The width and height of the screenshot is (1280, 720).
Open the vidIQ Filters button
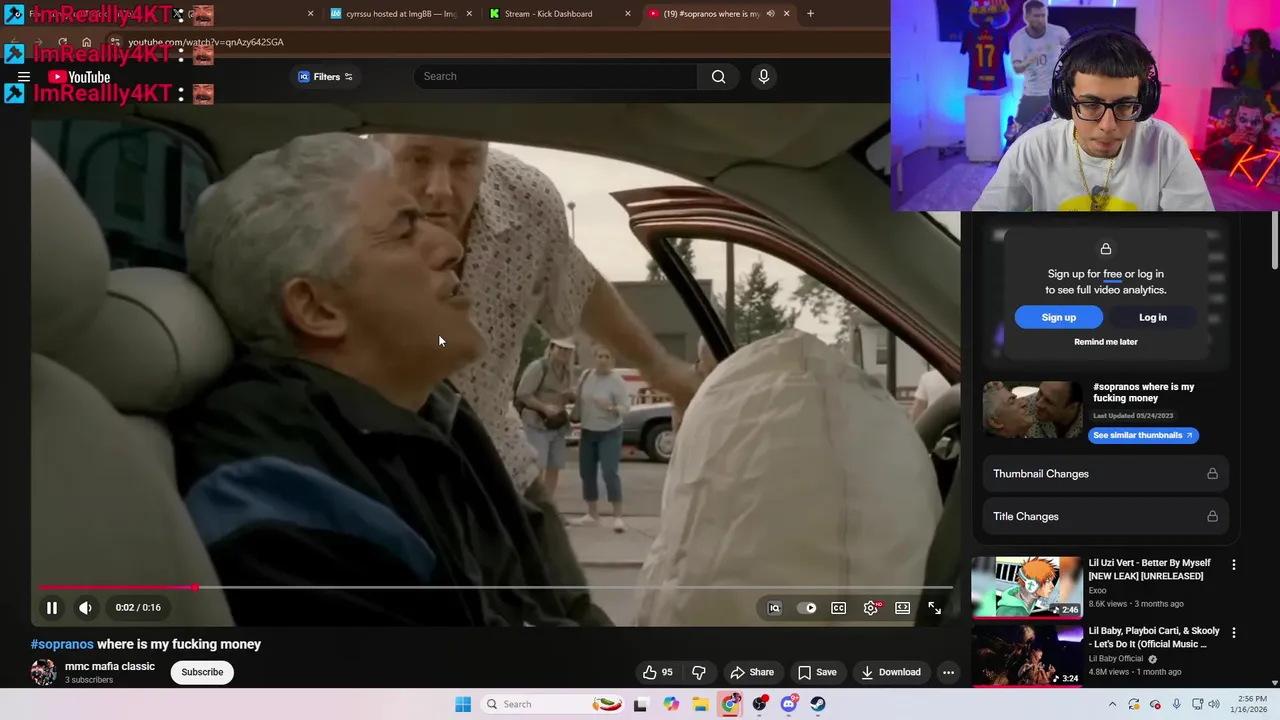click(325, 77)
